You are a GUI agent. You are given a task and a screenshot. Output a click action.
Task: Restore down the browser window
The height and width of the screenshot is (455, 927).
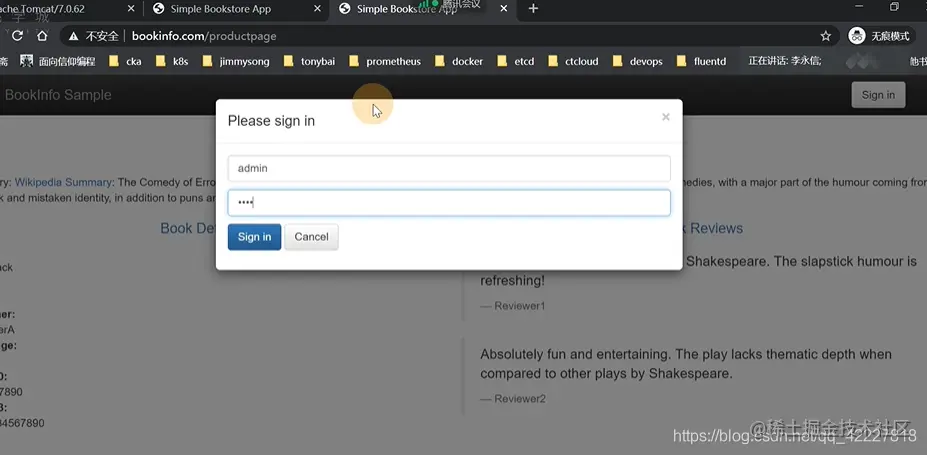point(894,7)
